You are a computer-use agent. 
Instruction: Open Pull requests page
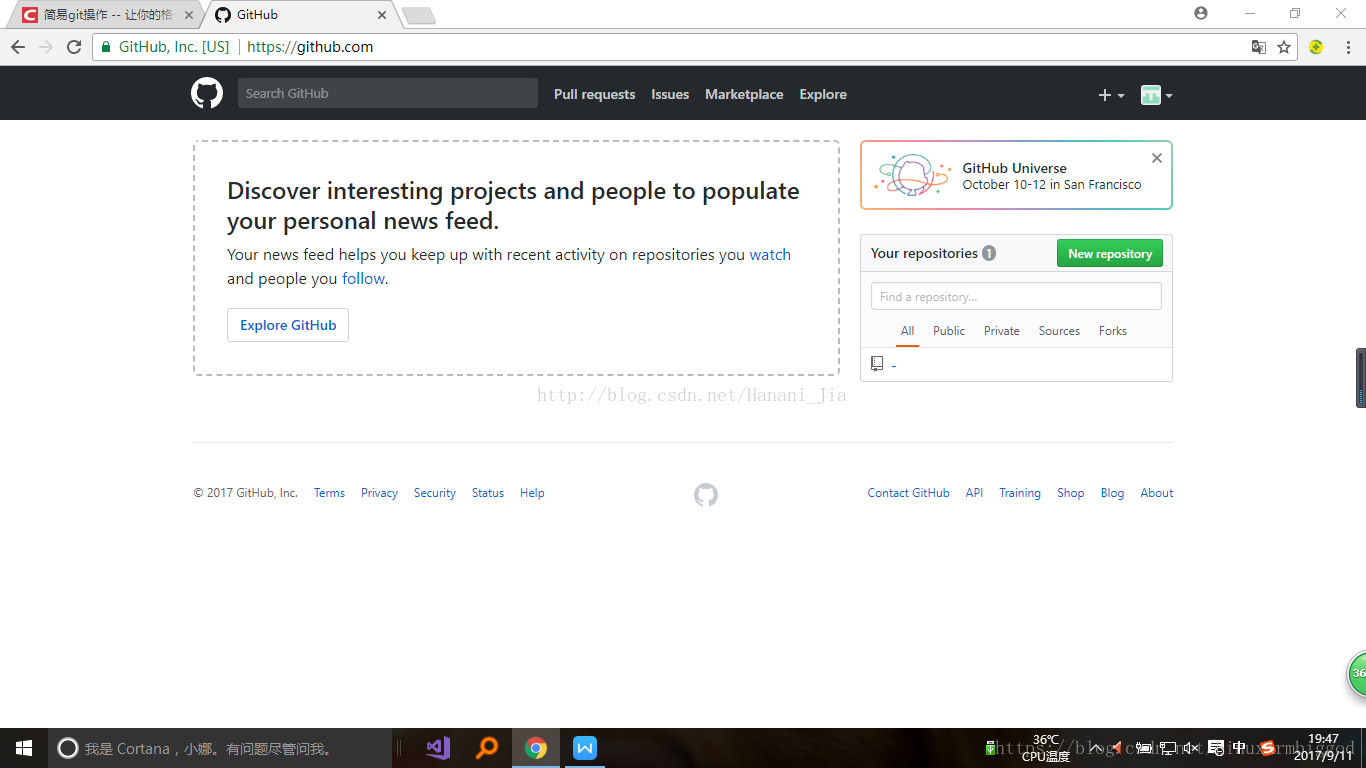594,94
